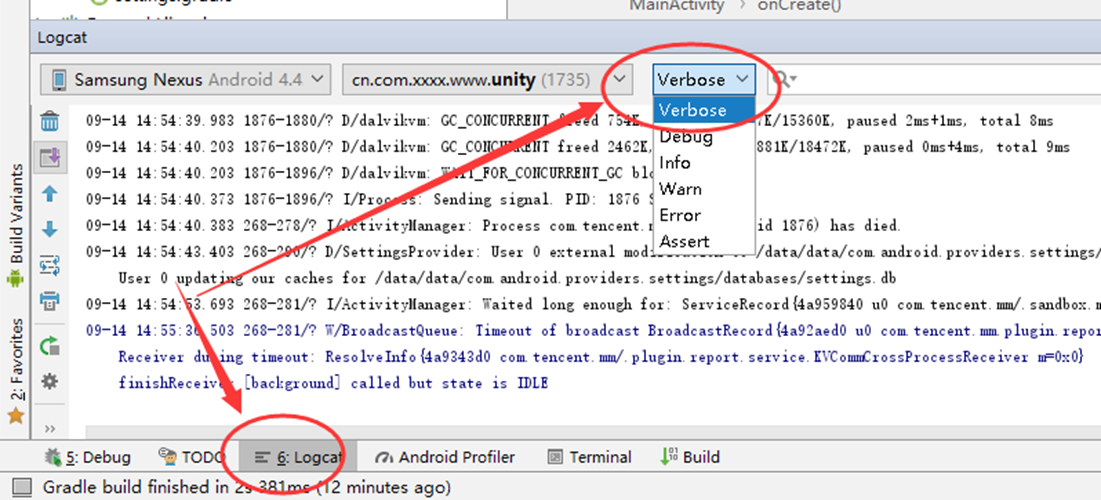The image size is (1101, 500).
Task: Open the TODO tool window tab
Action: tap(191, 457)
